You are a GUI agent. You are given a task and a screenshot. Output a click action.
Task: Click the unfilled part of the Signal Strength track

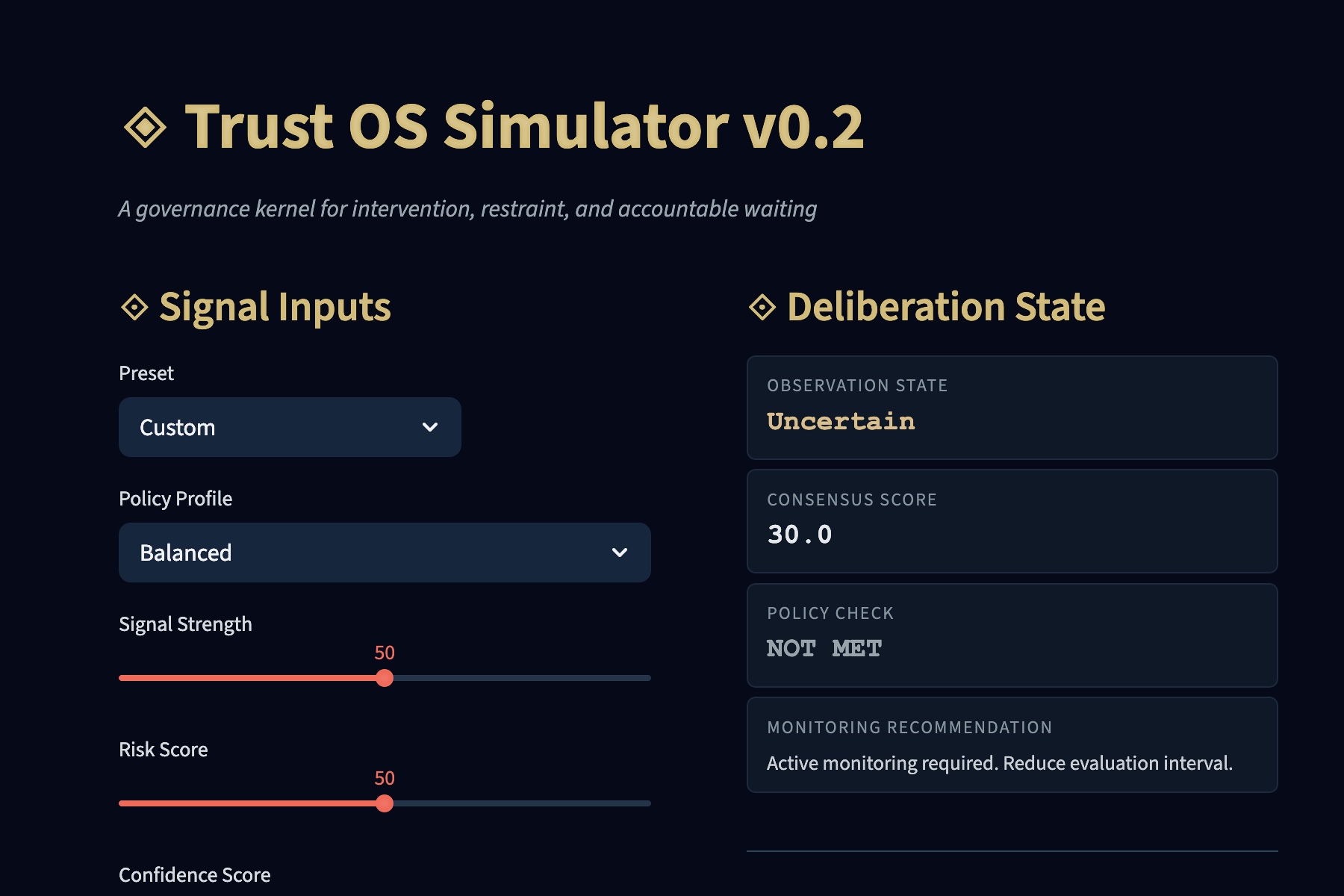point(523,678)
